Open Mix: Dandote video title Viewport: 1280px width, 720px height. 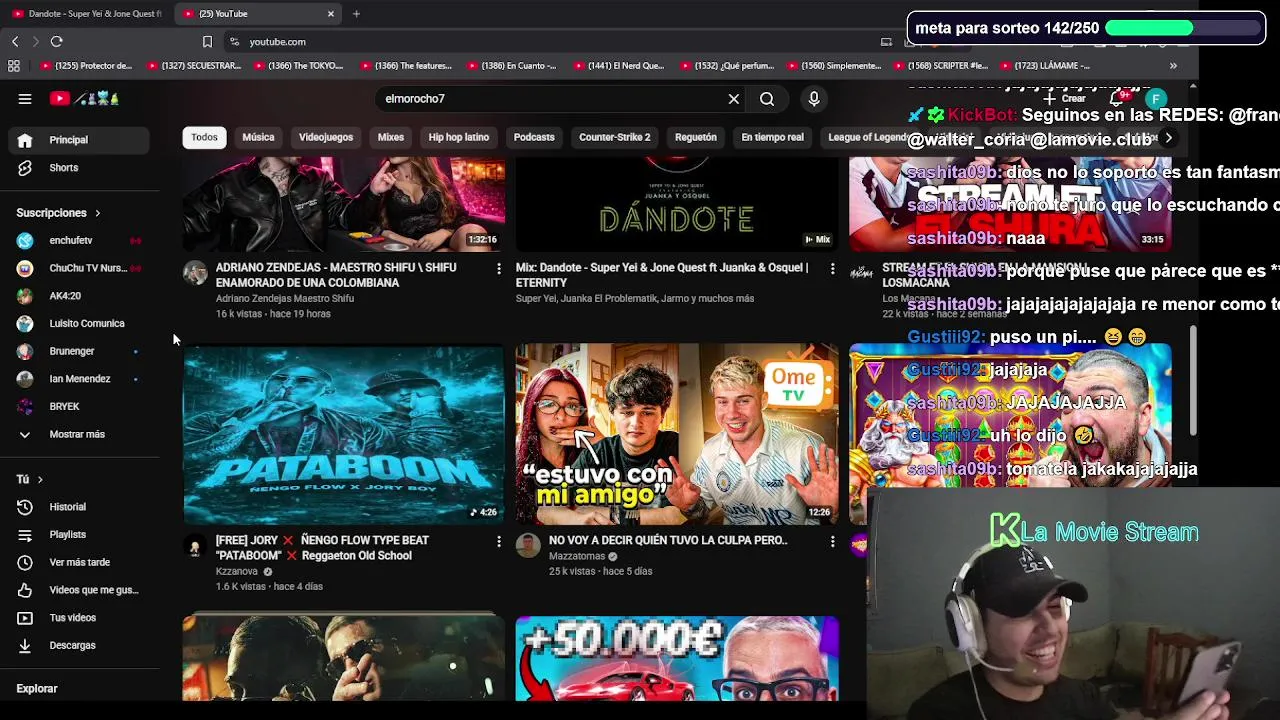(662, 275)
